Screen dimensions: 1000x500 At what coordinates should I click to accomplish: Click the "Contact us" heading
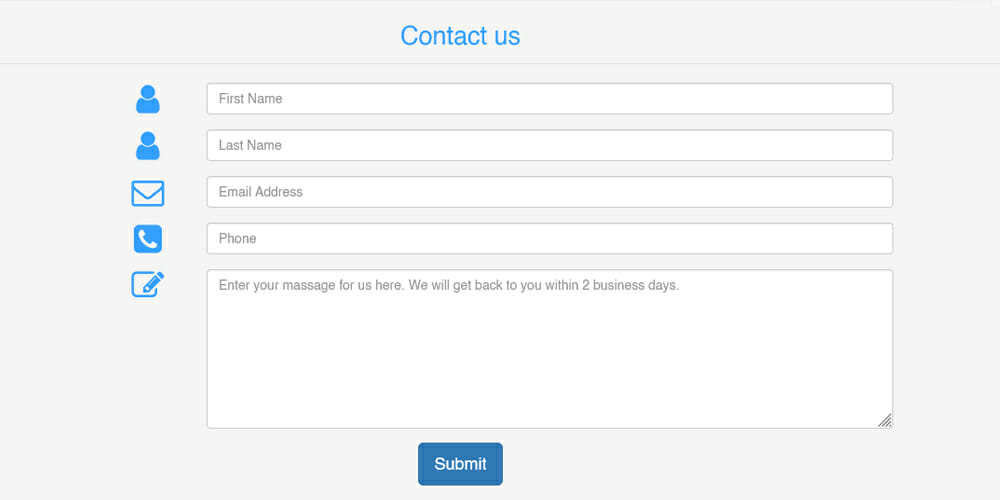[x=460, y=36]
